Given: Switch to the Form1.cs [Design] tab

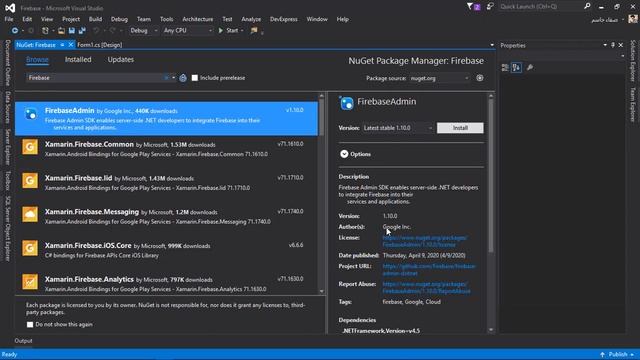Looking at the screenshot, I should [100, 45].
